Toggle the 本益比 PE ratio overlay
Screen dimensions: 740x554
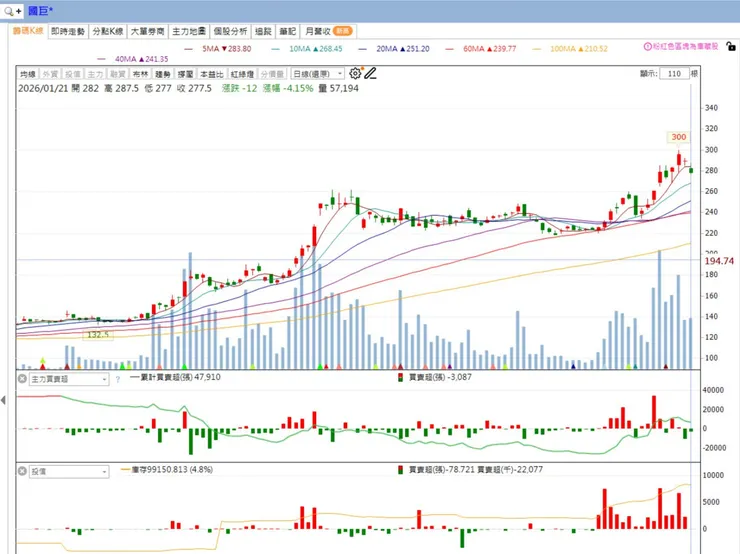(x=211, y=74)
